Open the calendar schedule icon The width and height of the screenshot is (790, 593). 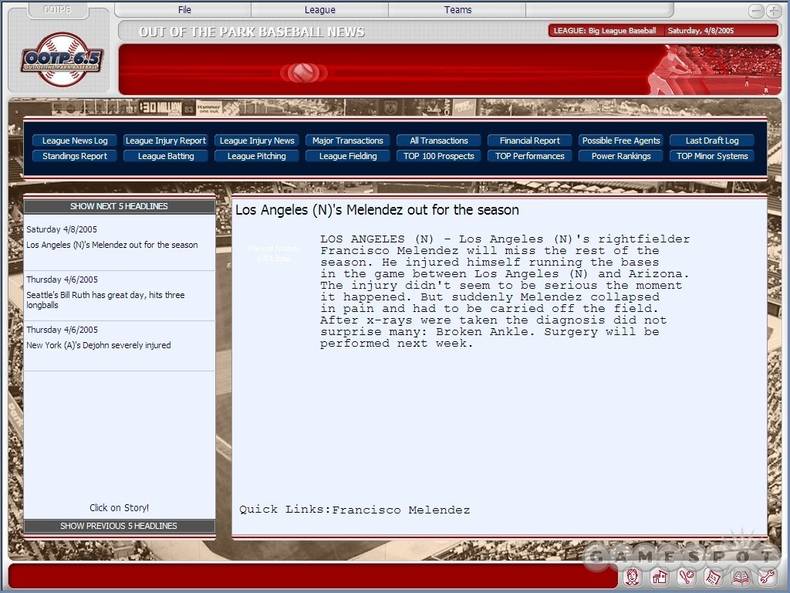click(713, 577)
